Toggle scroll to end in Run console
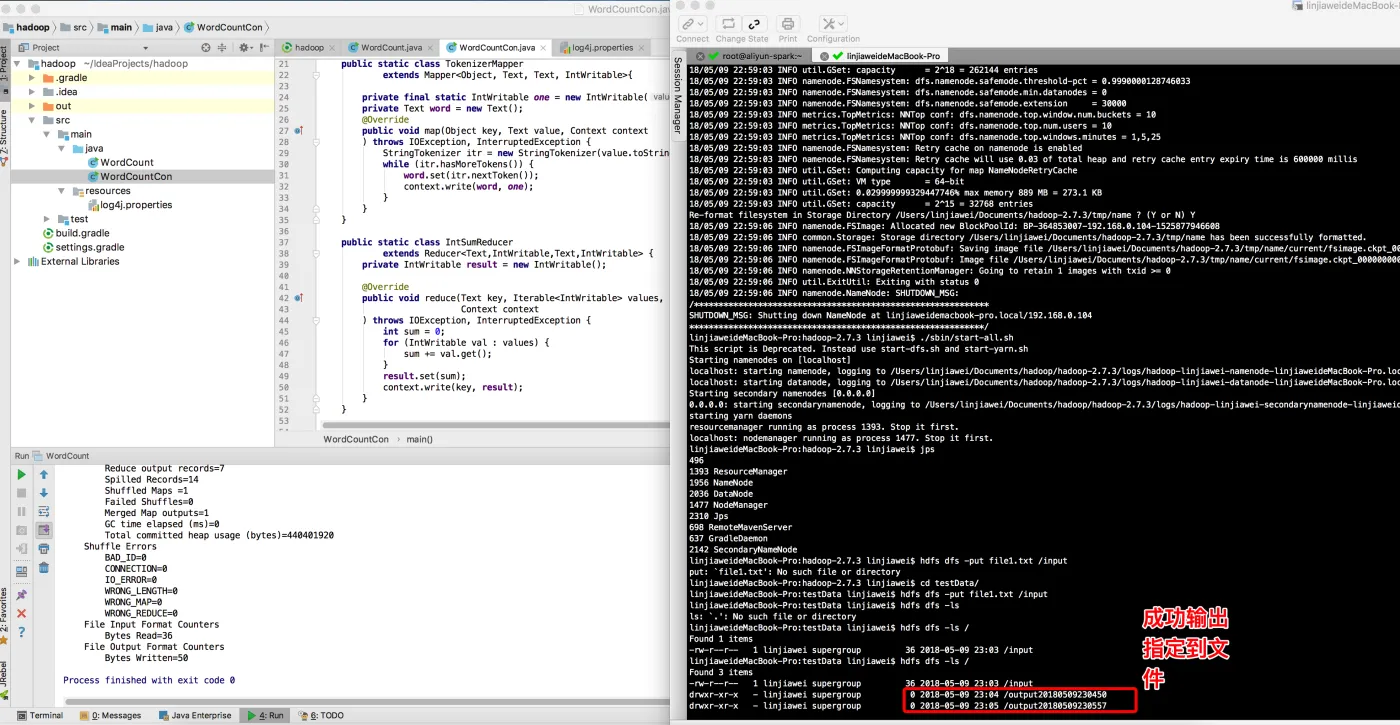Viewport: 1400px width, 725px height. 44,530
